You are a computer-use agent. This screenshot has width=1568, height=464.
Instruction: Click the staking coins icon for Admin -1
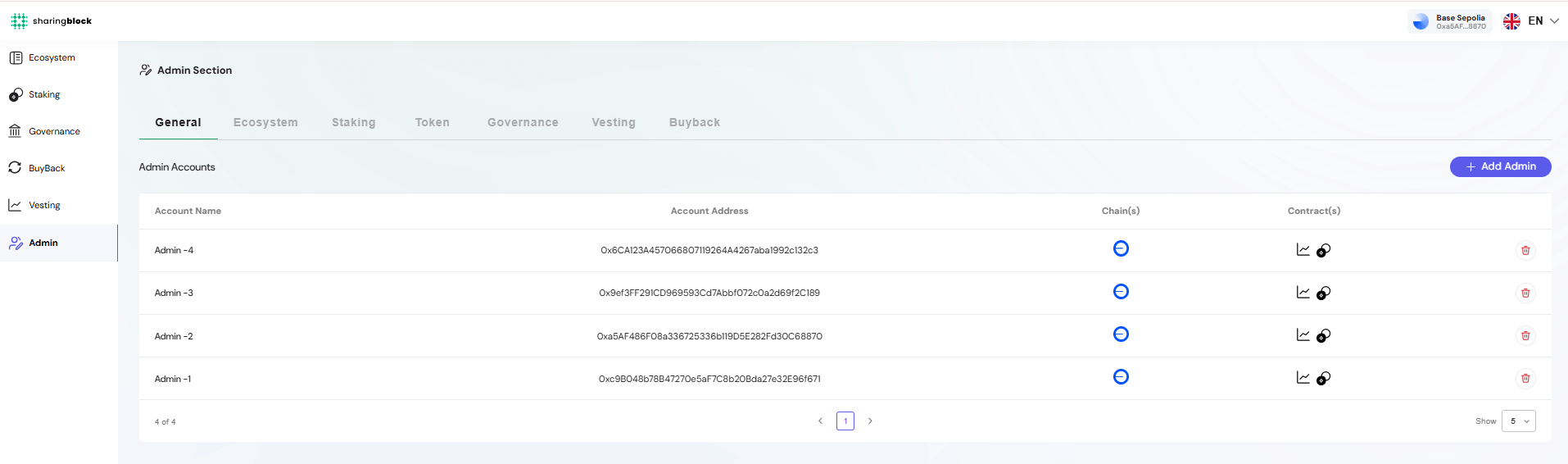[x=1323, y=378]
